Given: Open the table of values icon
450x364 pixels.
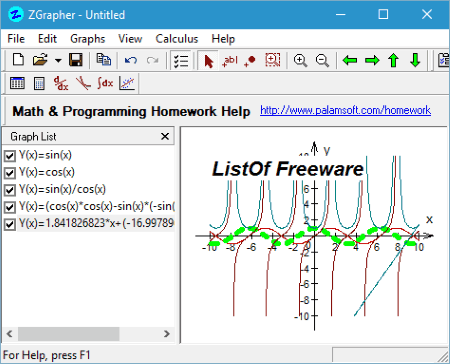Looking at the screenshot, I should (x=17, y=83).
